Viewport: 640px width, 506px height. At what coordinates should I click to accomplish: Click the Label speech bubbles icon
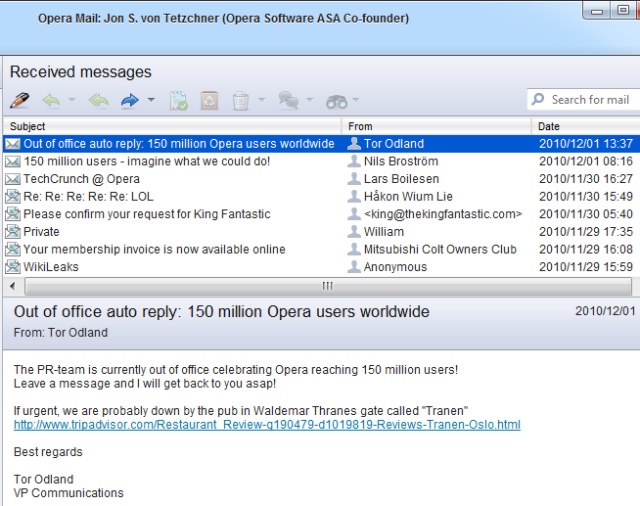(x=288, y=100)
